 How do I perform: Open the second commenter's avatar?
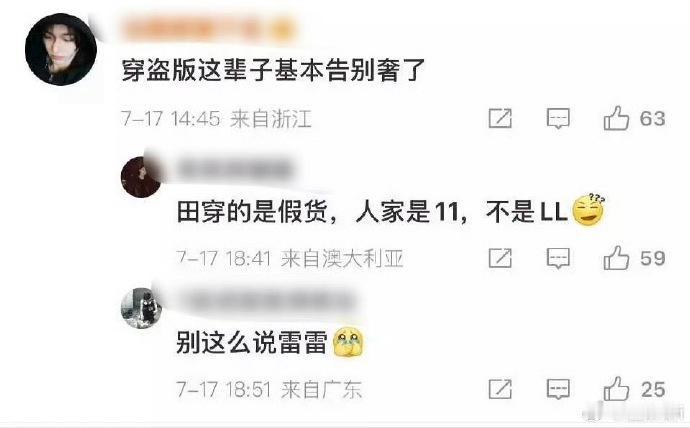click(141, 176)
